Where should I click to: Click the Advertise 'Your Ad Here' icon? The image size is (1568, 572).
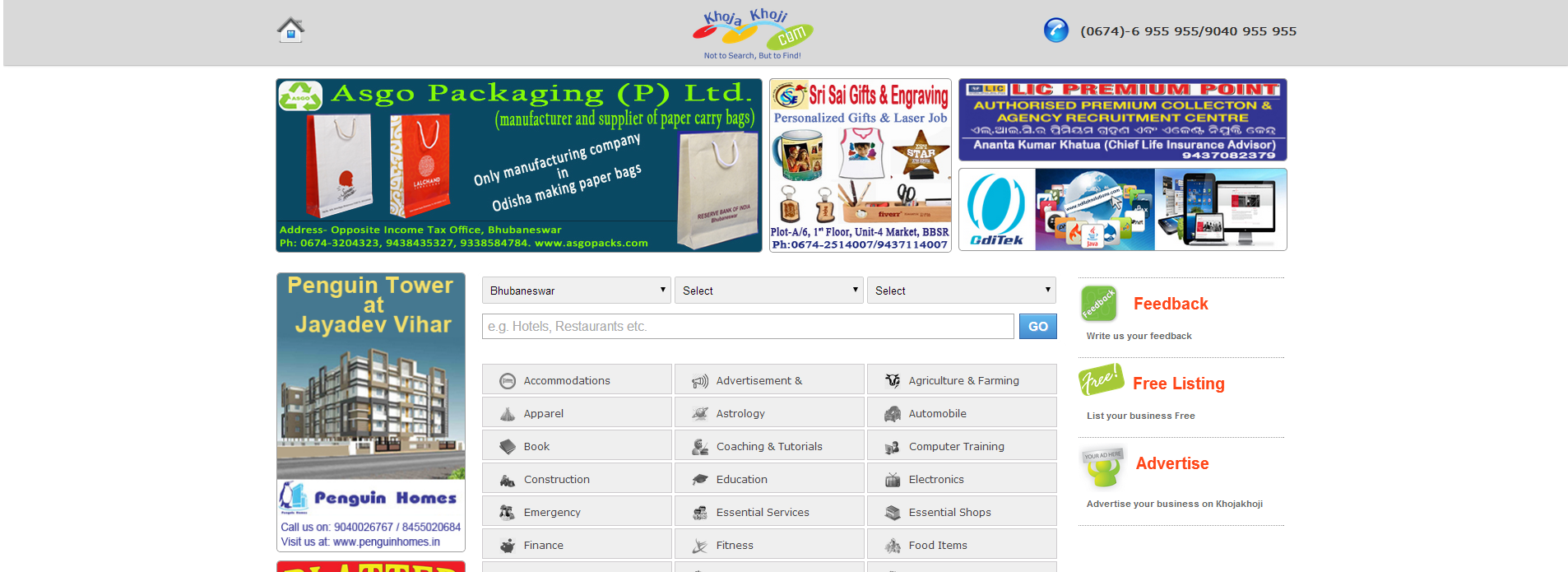pos(1102,467)
